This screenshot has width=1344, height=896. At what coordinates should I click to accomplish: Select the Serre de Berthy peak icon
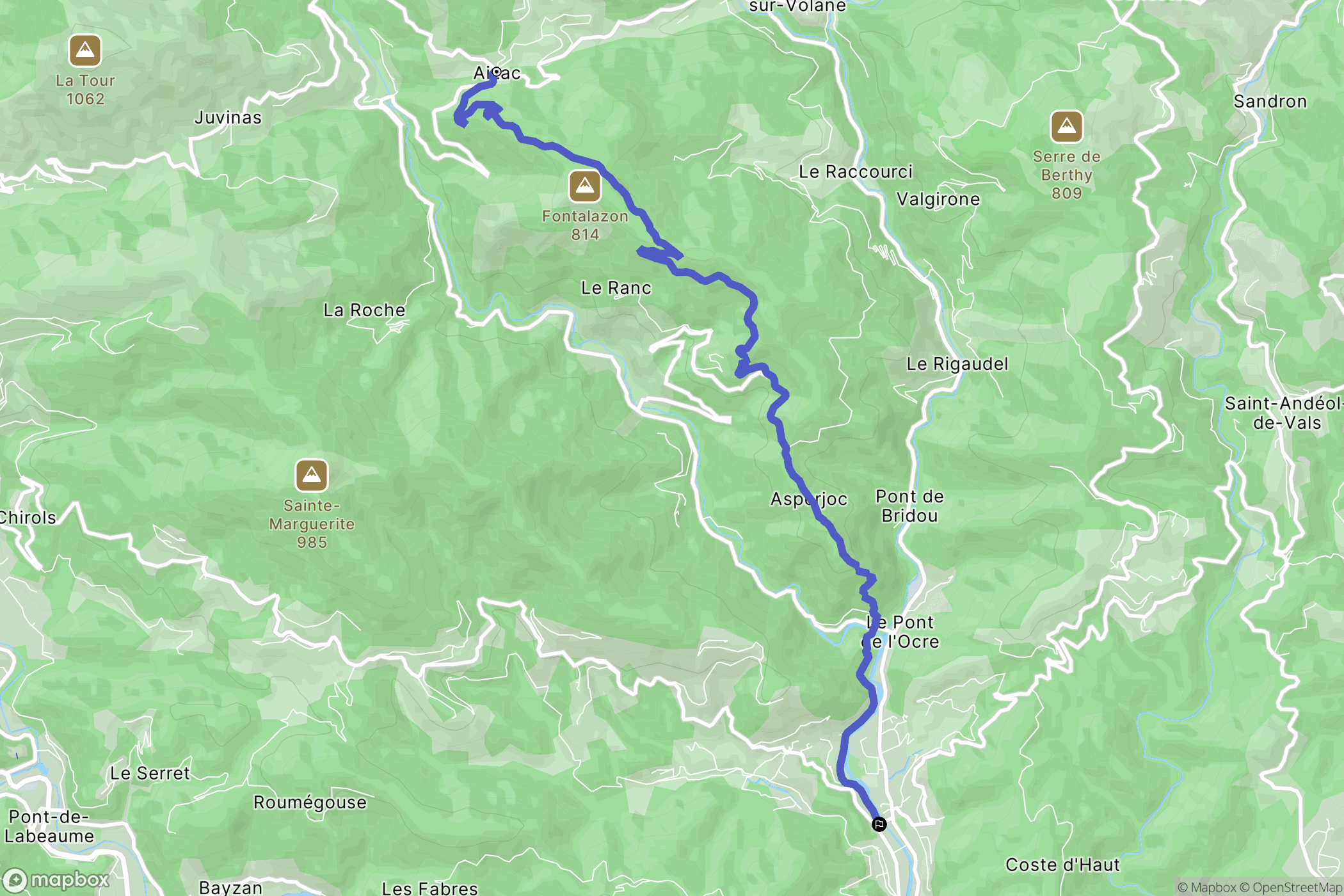tap(1066, 127)
